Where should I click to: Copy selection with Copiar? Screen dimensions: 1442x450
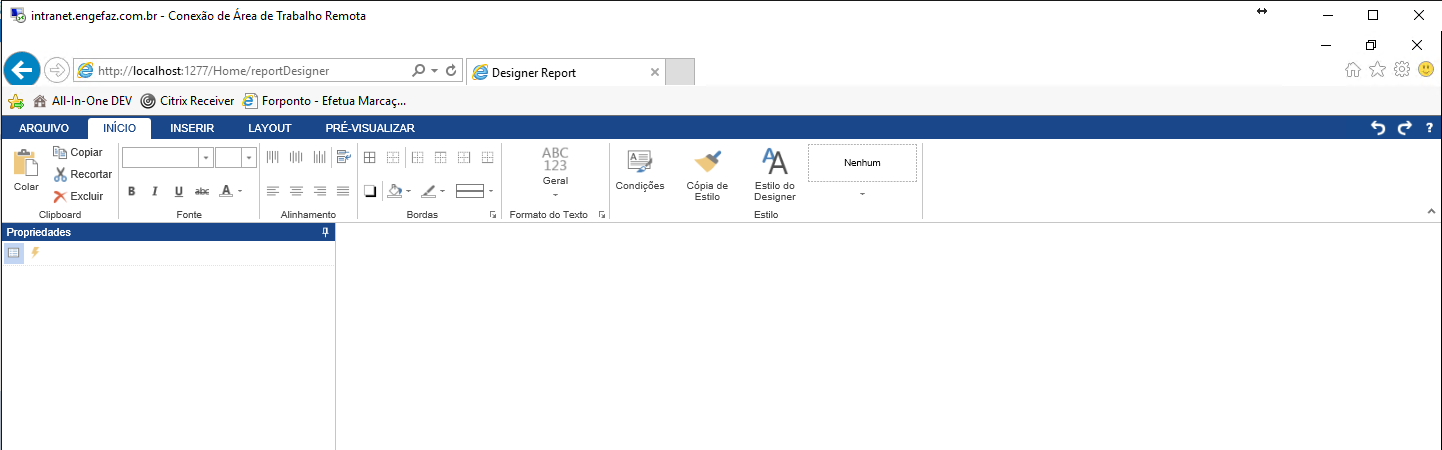[x=77, y=152]
